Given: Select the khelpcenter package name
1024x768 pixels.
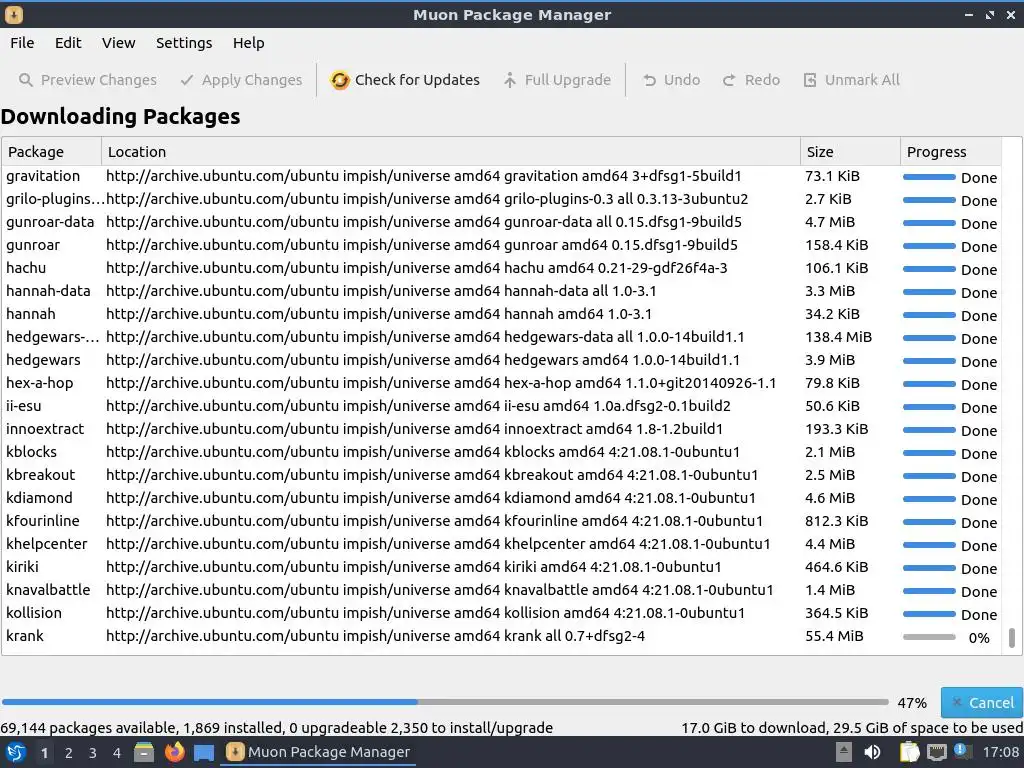Looking at the screenshot, I should coord(46,544).
